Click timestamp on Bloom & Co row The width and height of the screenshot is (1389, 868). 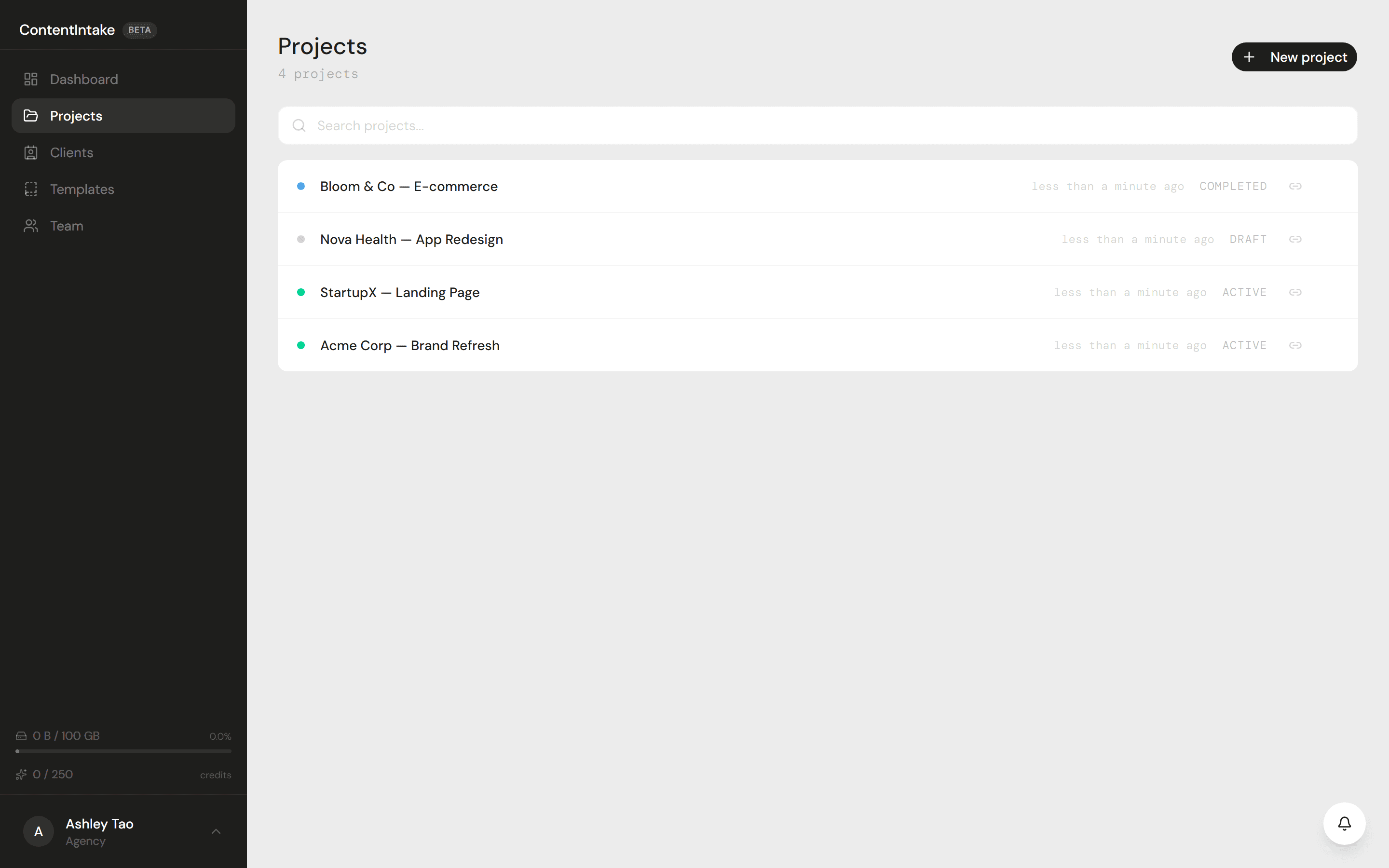click(1108, 187)
